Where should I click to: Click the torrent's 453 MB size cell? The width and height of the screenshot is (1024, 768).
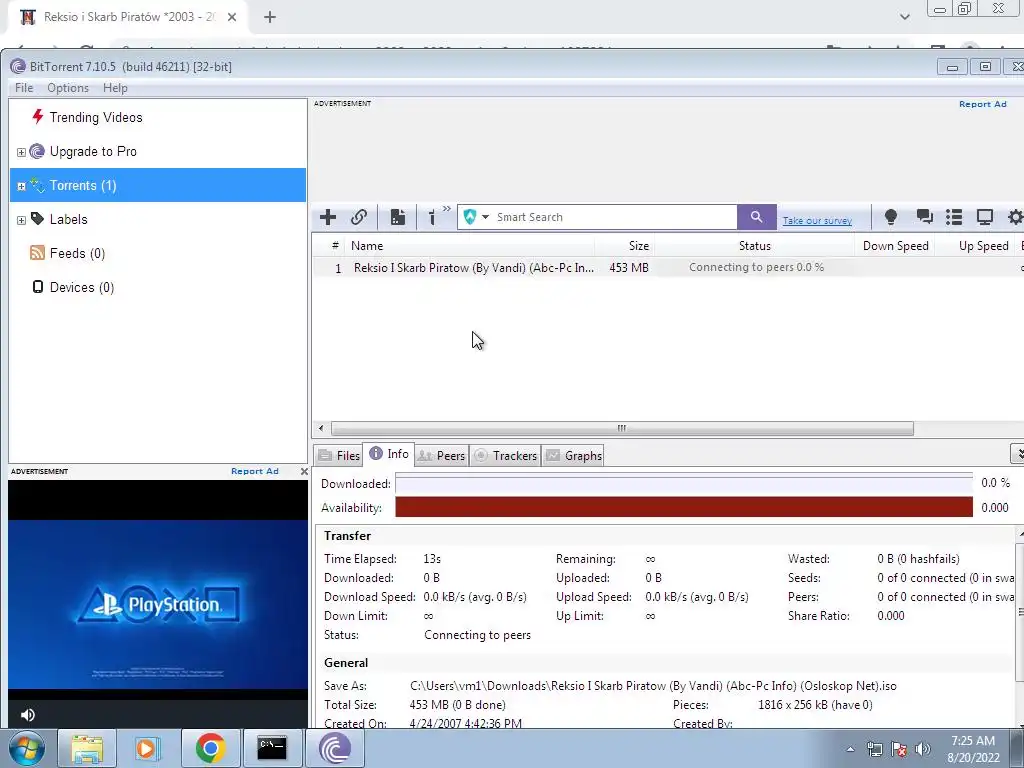pos(629,268)
